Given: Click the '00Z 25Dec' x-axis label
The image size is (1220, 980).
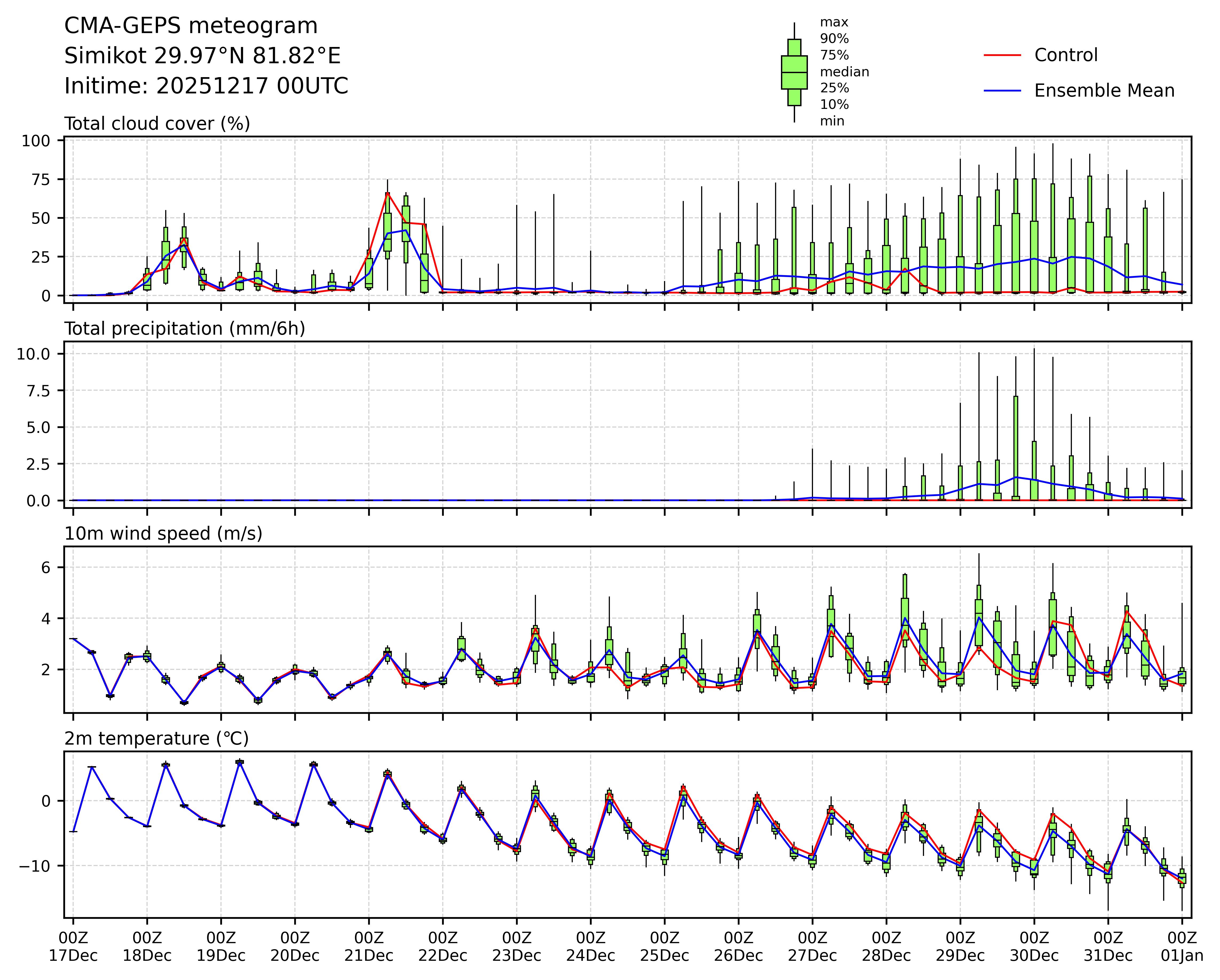Looking at the screenshot, I should click(x=664, y=947).
